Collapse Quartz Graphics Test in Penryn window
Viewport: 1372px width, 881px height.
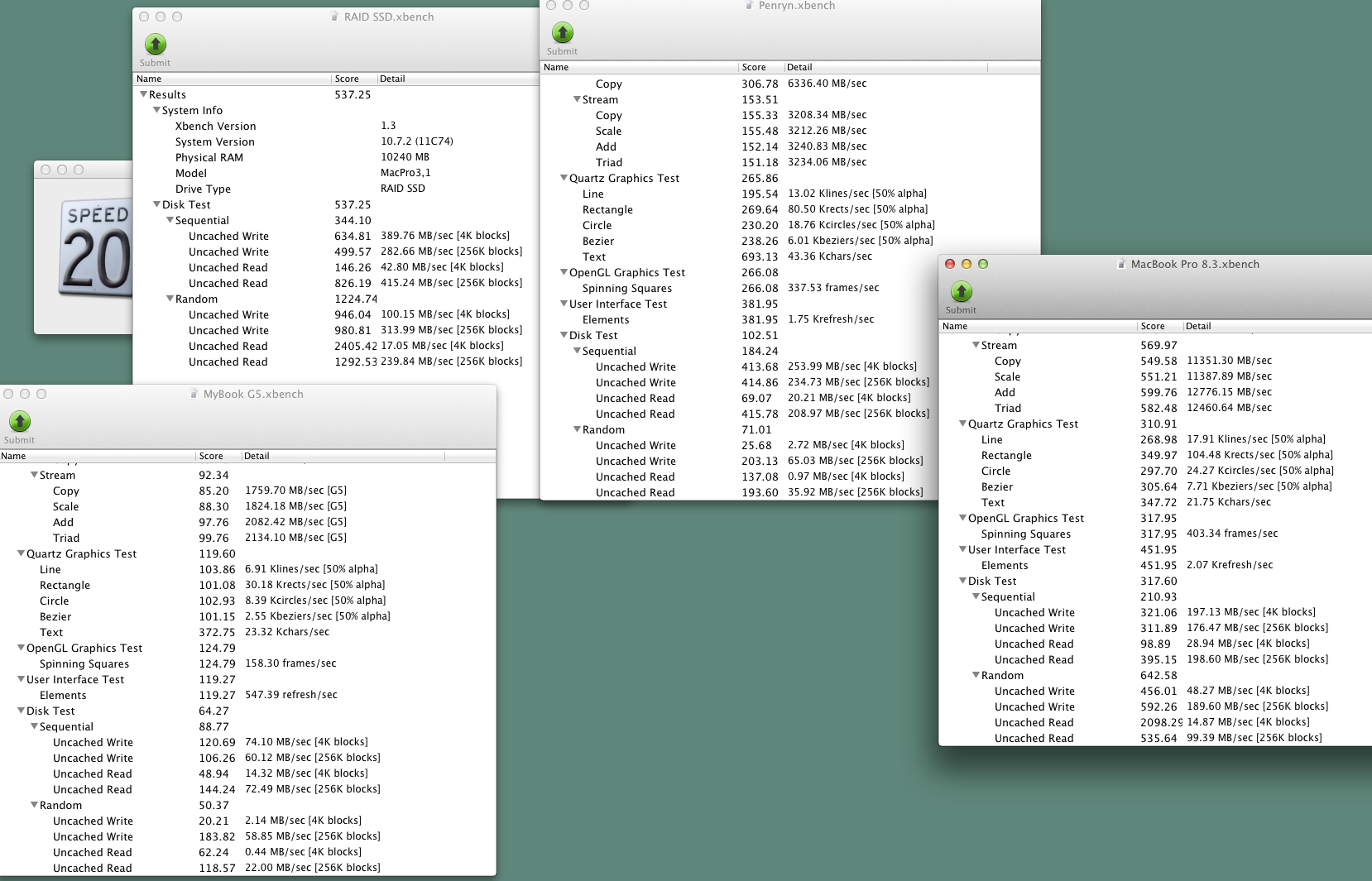pyautogui.click(x=564, y=179)
